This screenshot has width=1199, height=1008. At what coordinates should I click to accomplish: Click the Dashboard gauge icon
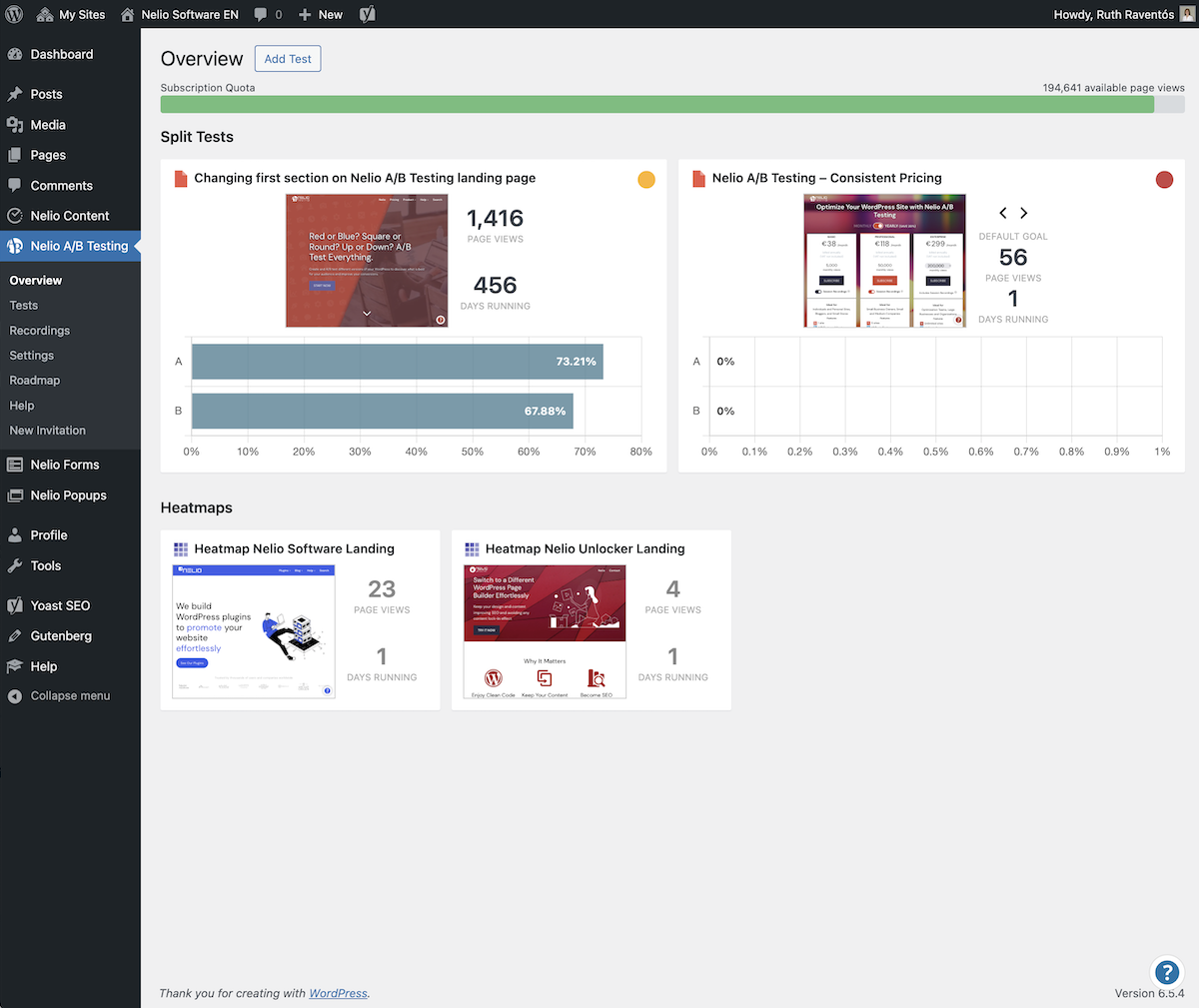[x=15, y=54]
